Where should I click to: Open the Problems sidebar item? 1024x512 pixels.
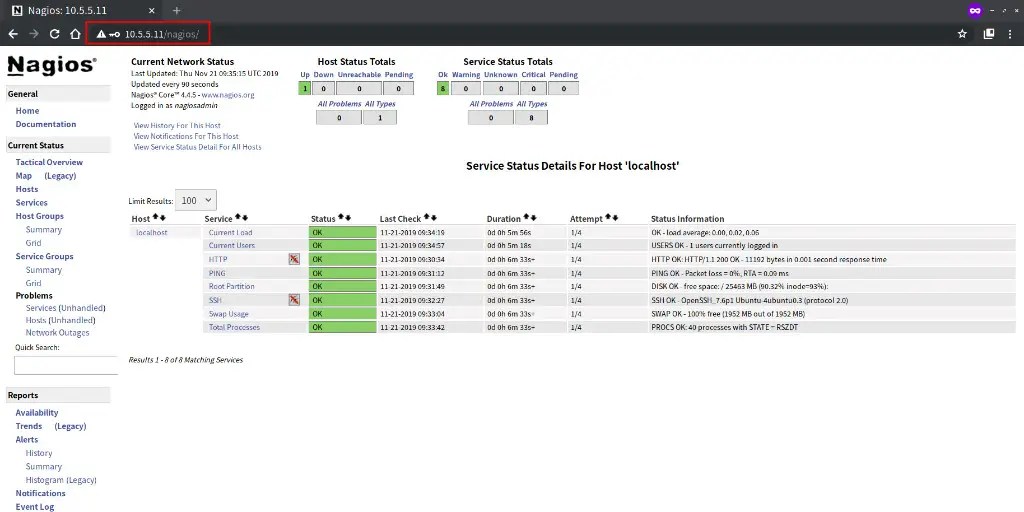34,295
